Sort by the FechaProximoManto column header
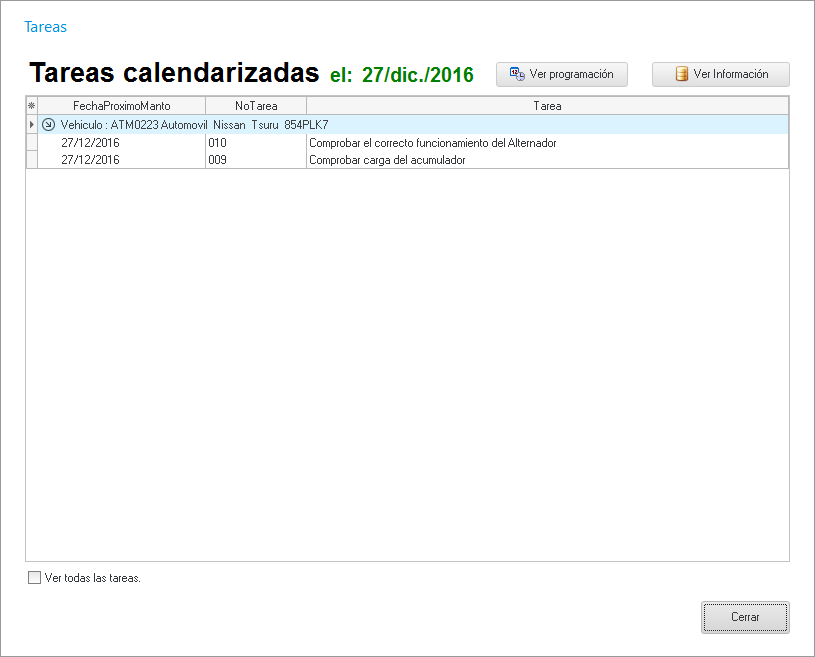The height and width of the screenshot is (657, 815). 121,106
